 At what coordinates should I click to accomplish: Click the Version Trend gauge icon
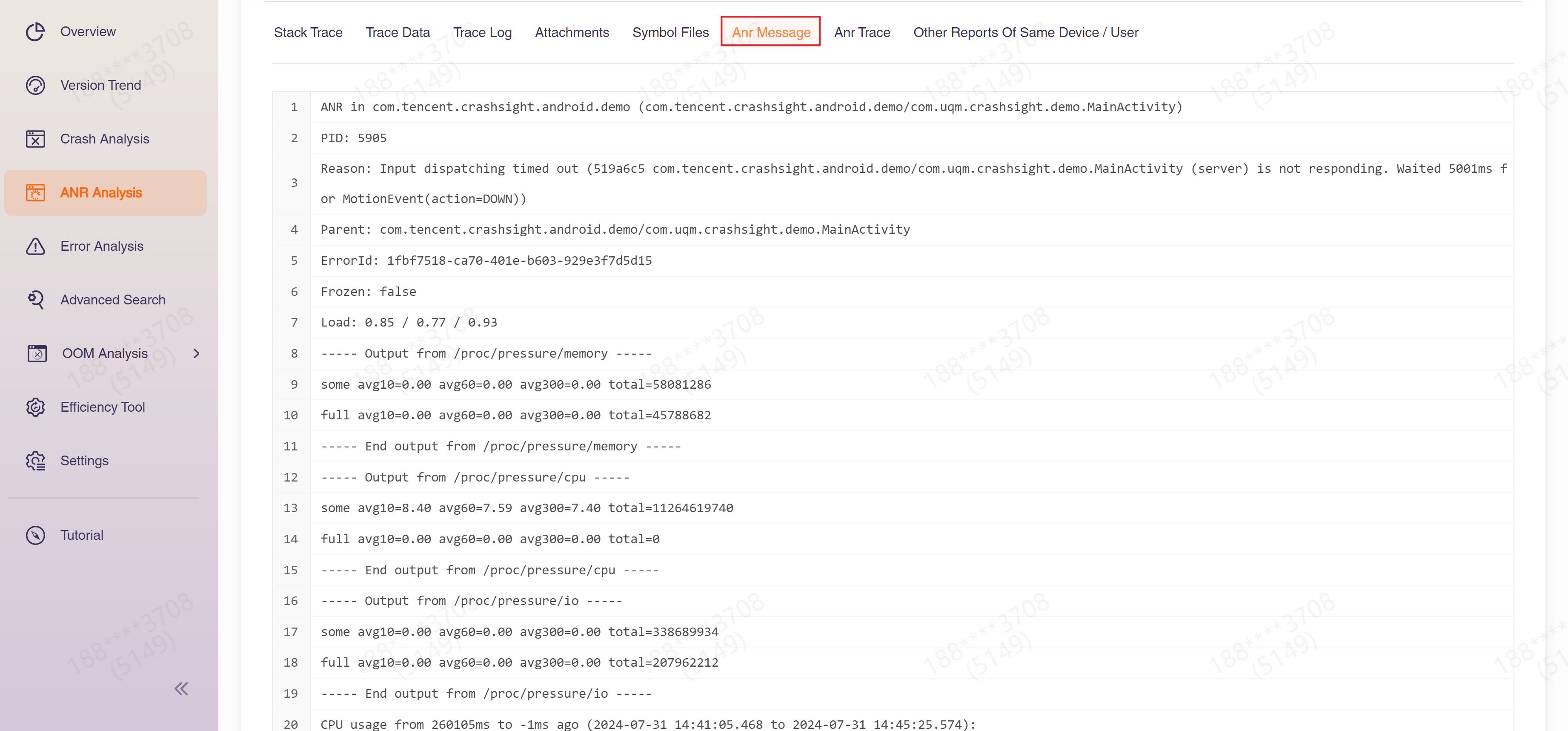[35, 85]
